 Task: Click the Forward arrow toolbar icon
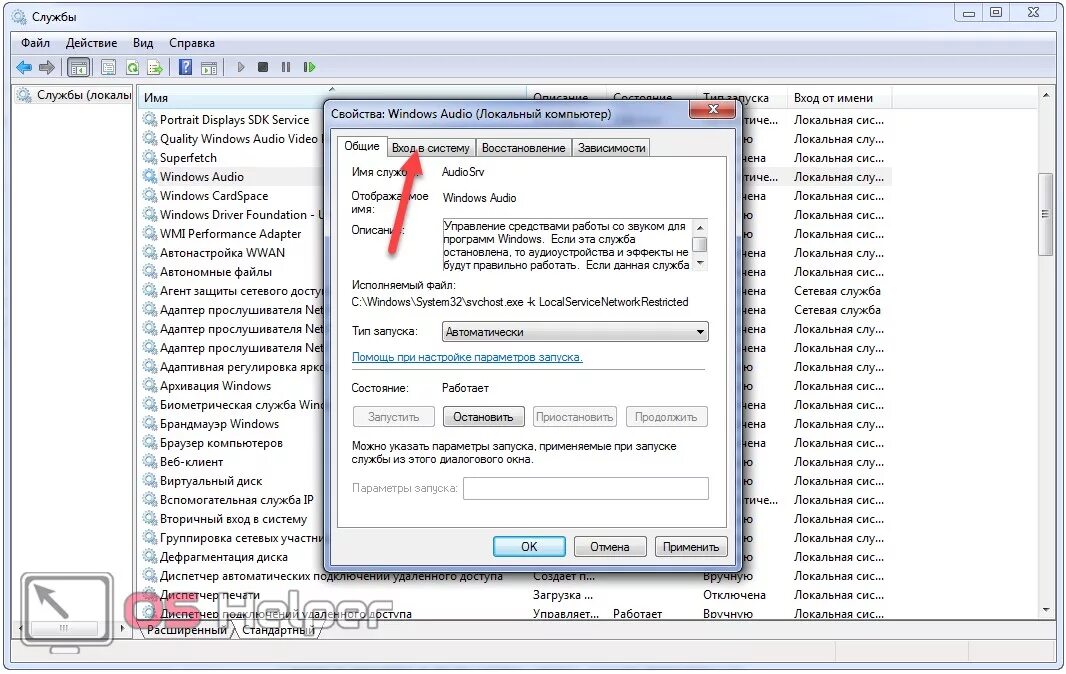tap(47, 67)
